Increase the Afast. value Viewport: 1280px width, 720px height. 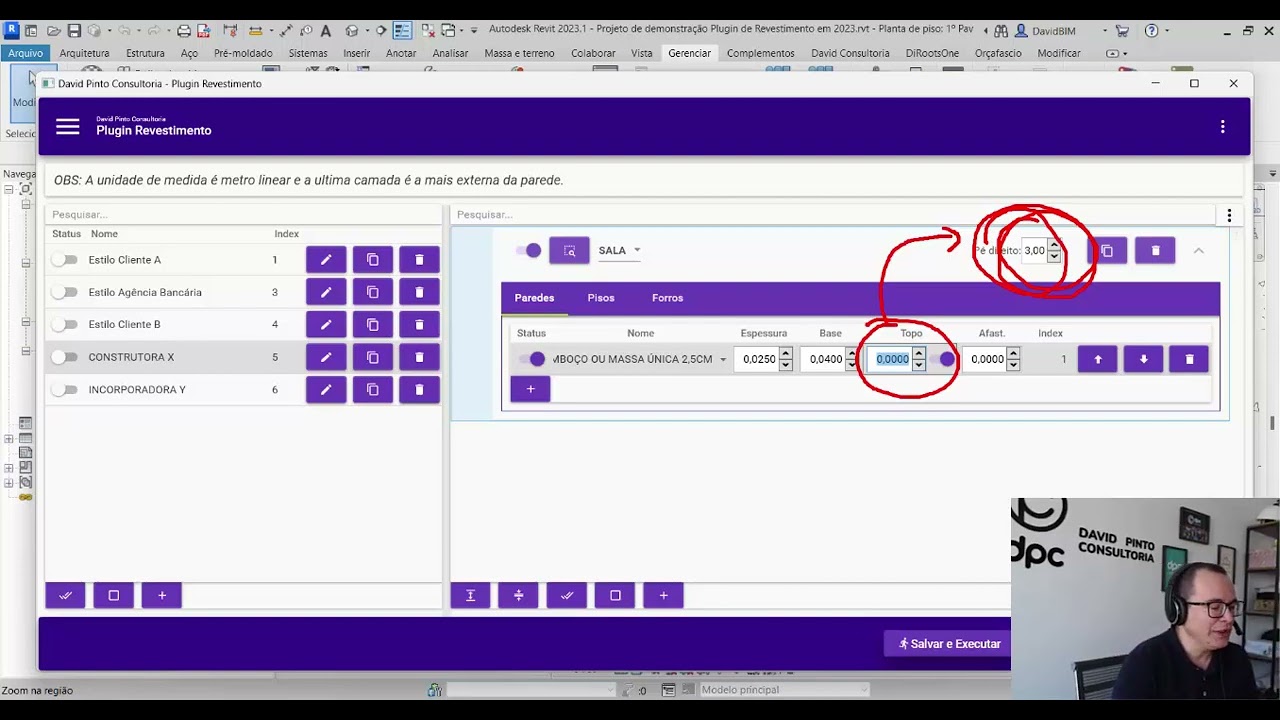1013,354
